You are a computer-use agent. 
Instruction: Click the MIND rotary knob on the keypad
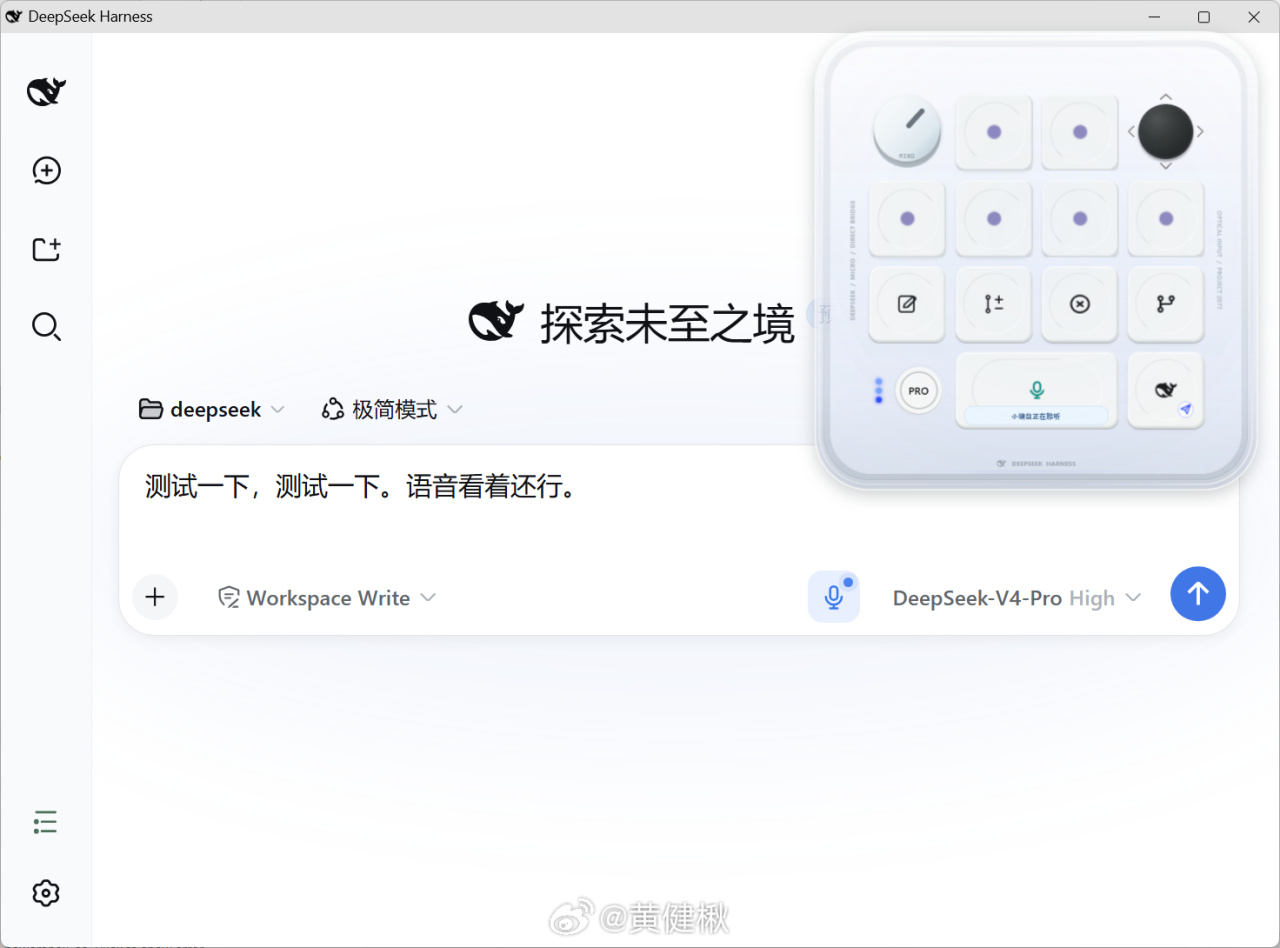tap(907, 131)
